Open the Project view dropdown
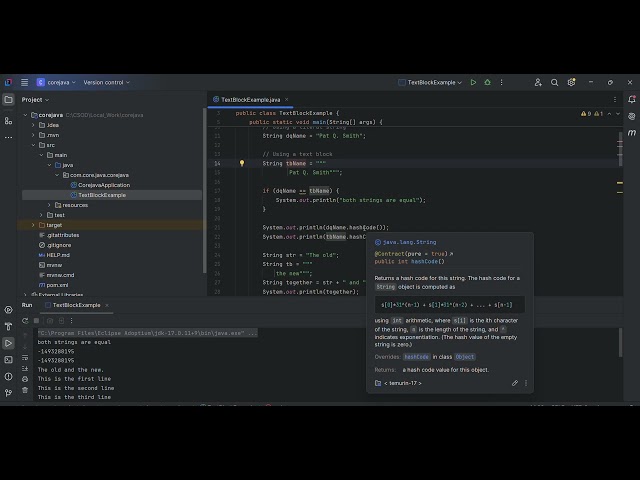 [35, 100]
